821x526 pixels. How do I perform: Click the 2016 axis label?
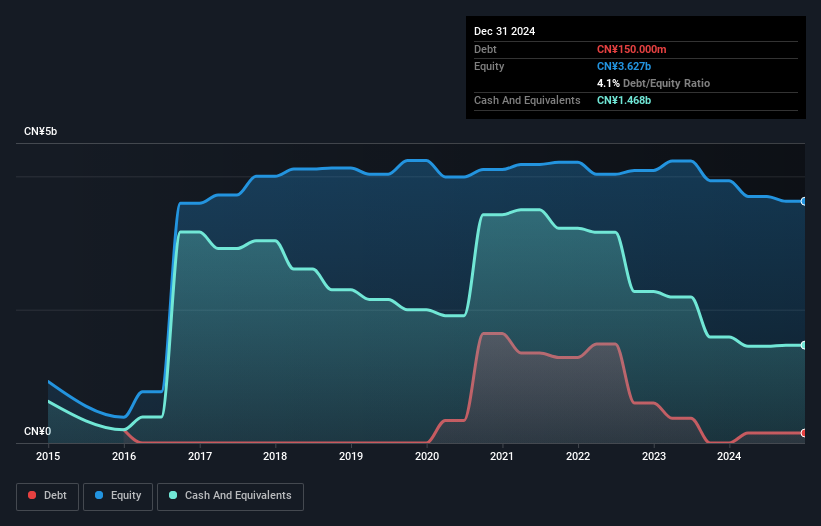click(124, 456)
